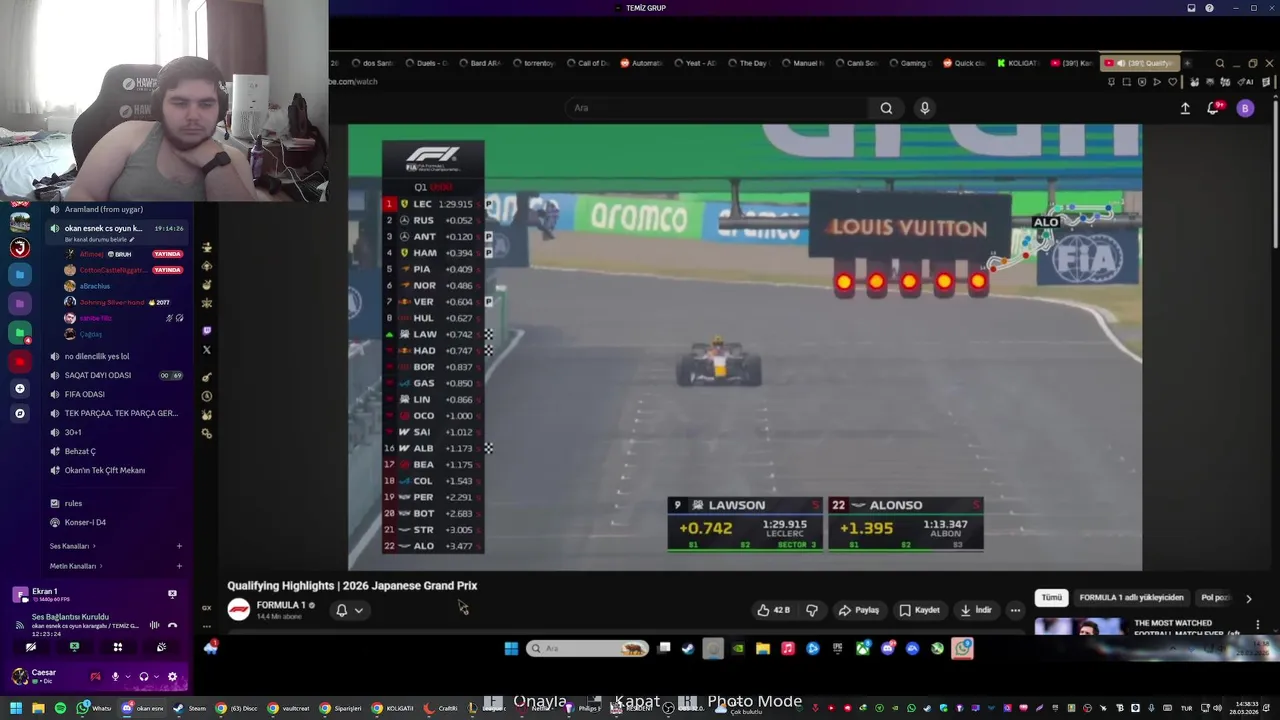Click the bottom taskbar Windows Start icon

pos(15,708)
